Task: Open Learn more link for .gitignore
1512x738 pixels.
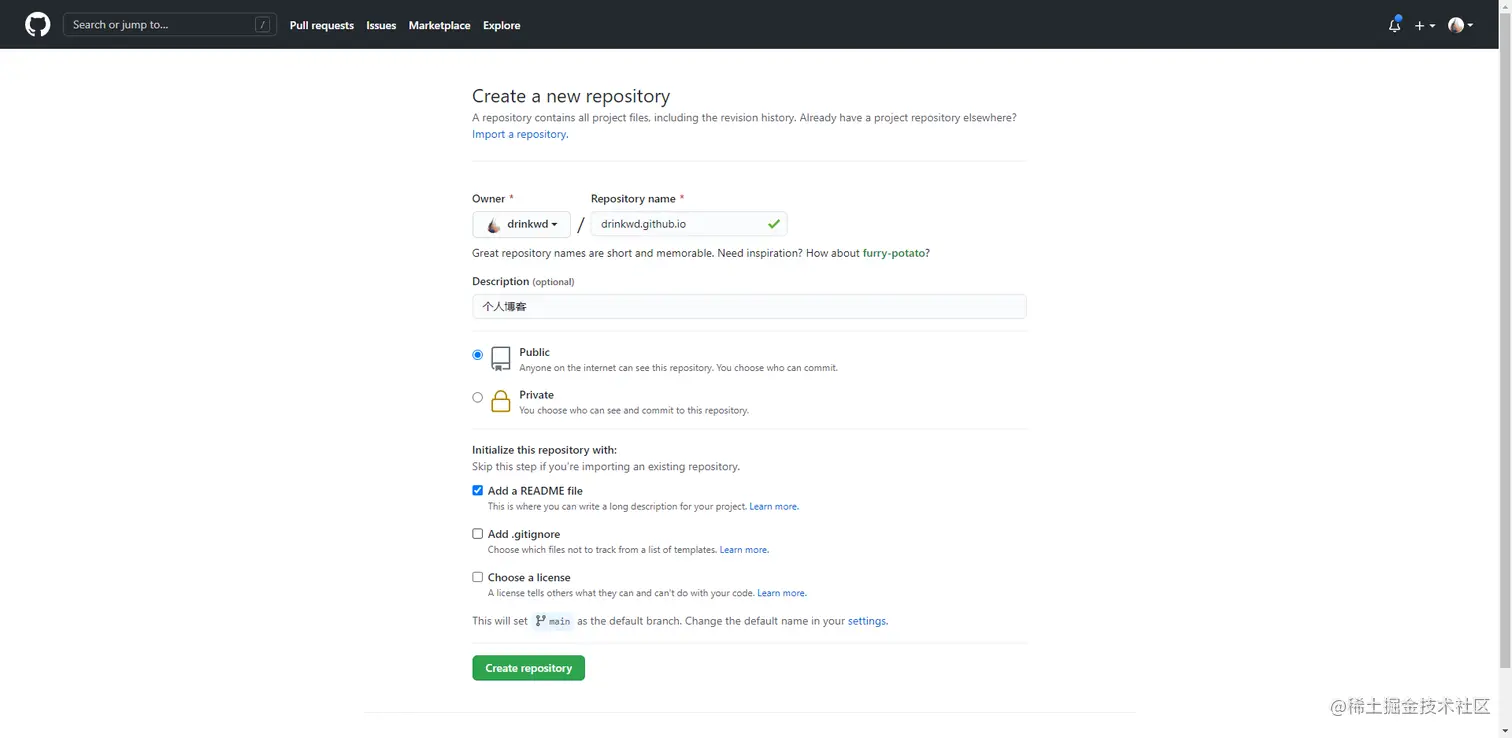Action: (743, 550)
